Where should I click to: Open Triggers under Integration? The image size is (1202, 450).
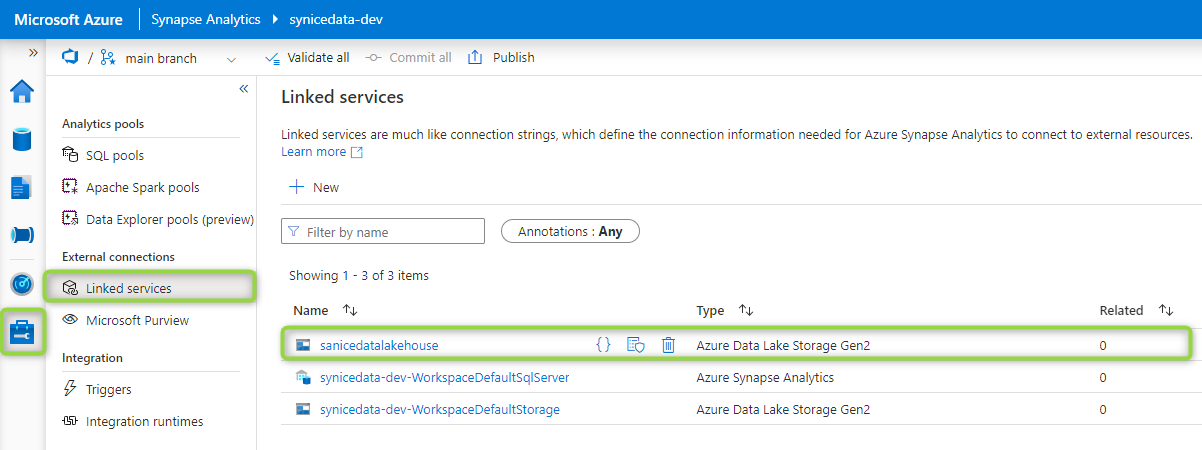pyautogui.click(x=108, y=389)
